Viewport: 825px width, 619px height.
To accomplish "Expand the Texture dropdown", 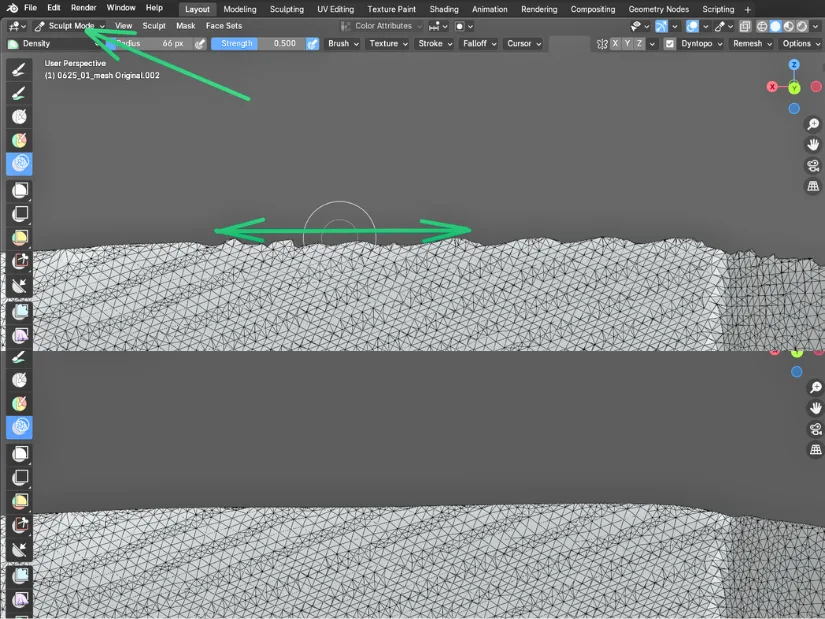I will (x=388, y=44).
